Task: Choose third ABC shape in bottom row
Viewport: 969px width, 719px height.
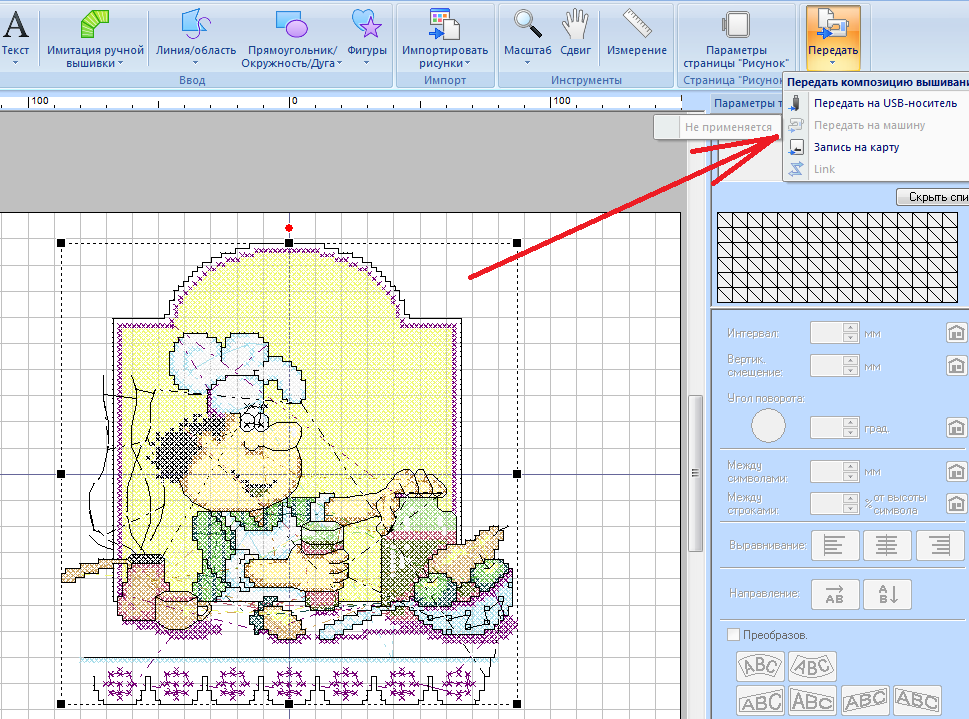Action: click(x=865, y=701)
